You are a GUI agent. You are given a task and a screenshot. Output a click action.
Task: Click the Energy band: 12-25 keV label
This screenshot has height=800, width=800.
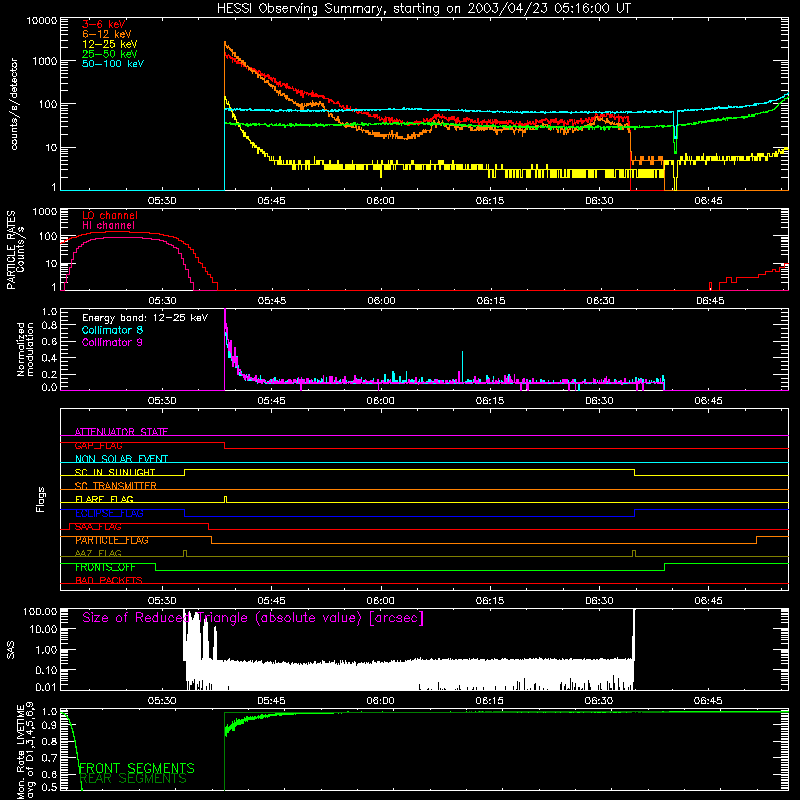(145, 318)
